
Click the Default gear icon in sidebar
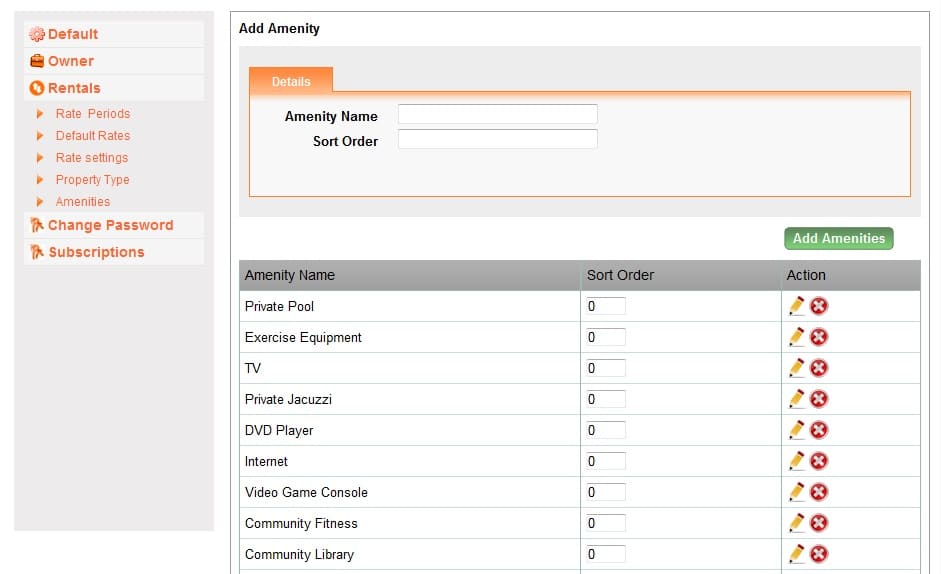[37, 34]
